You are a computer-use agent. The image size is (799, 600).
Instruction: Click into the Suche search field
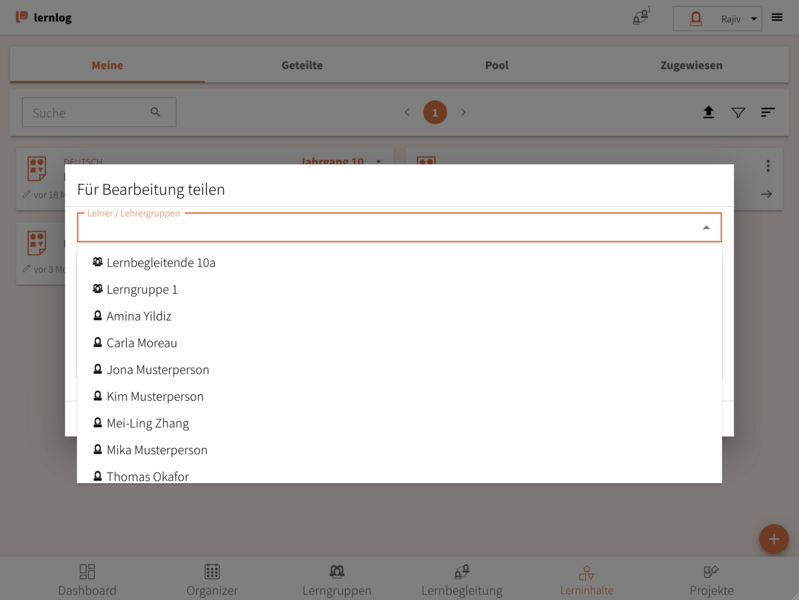(88, 113)
